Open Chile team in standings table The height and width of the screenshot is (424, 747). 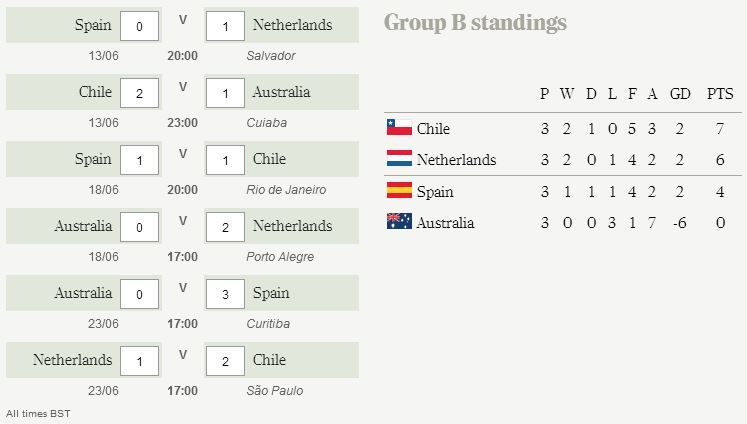click(x=433, y=129)
